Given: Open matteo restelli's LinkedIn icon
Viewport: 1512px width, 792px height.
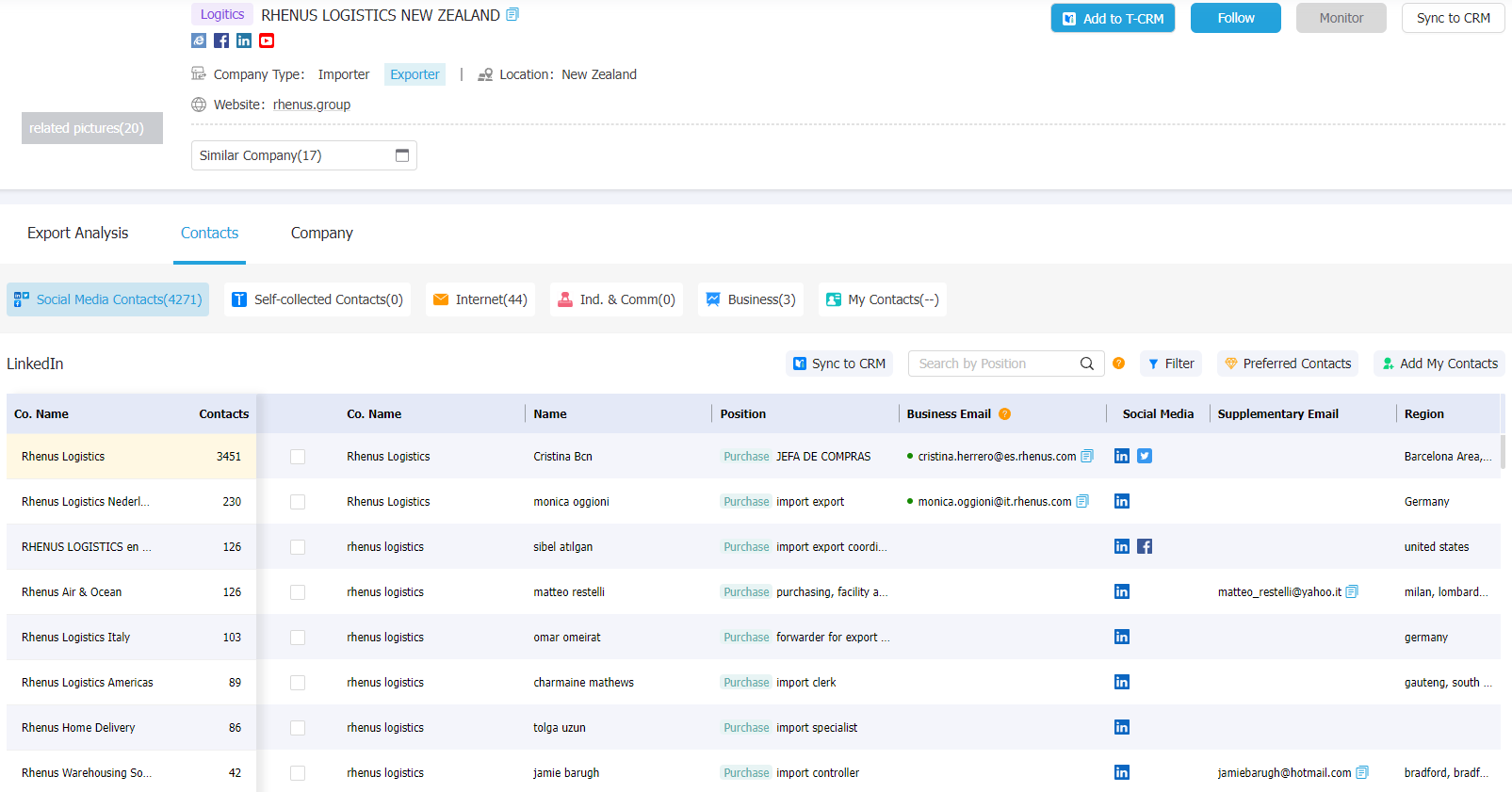Looking at the screenshot, I should pos(1122,591).
